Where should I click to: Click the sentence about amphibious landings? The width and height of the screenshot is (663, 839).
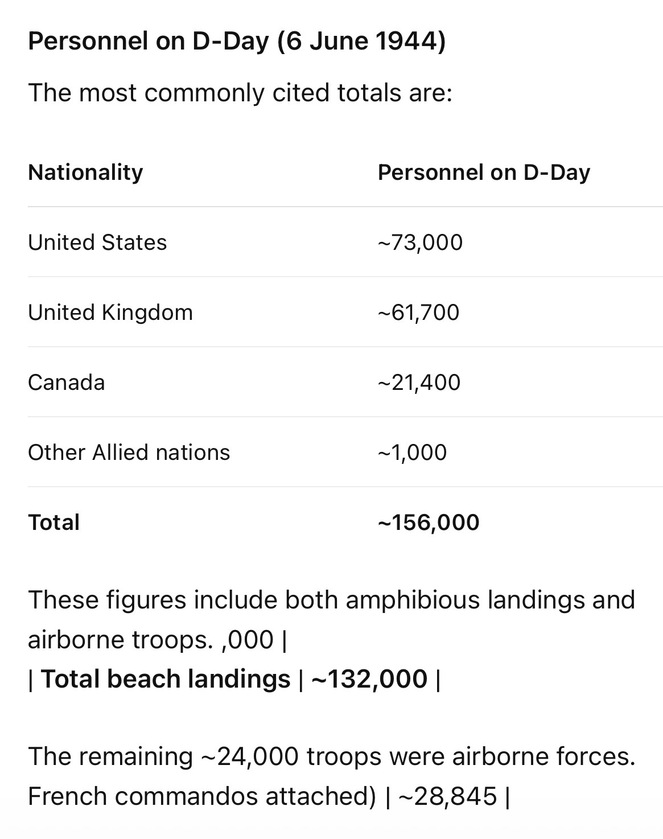331,619
